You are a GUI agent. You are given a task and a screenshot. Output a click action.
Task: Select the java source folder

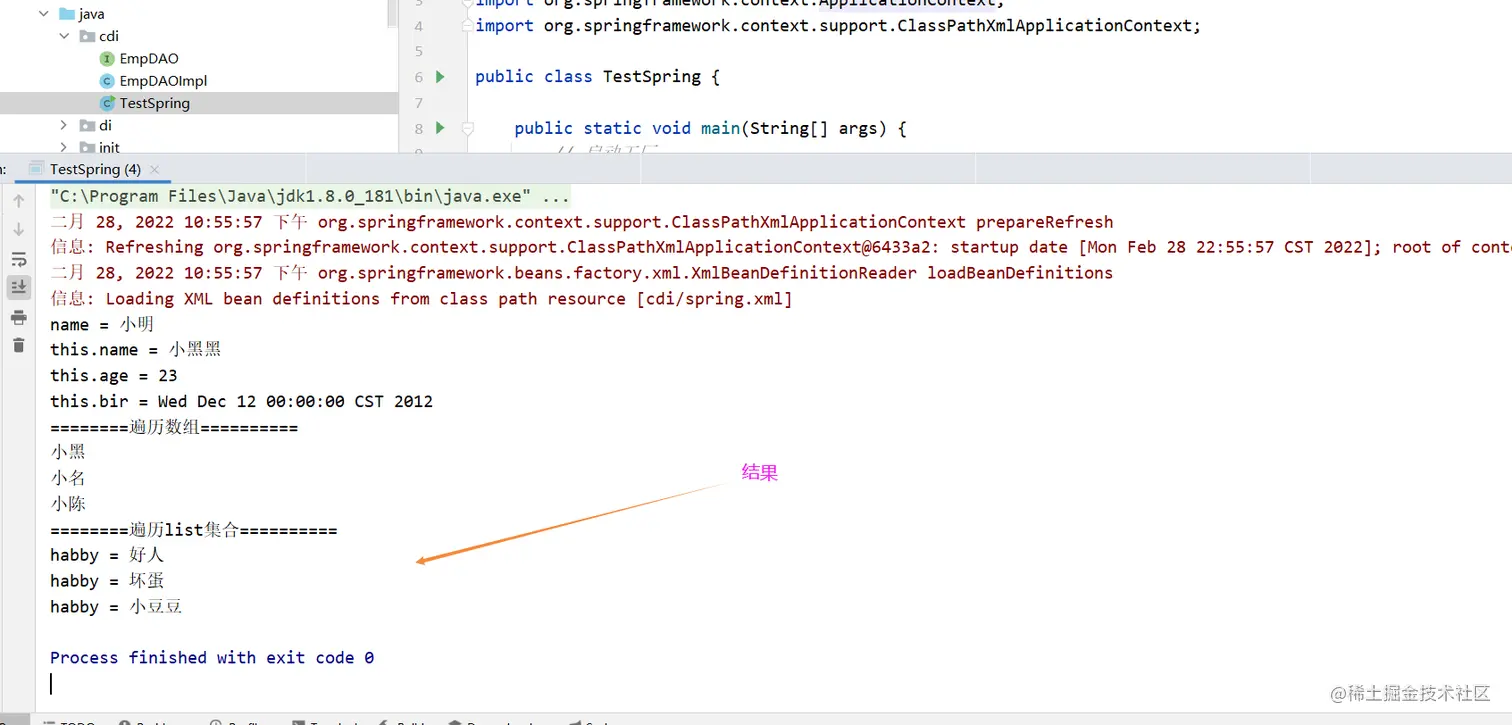coord(82,14)
